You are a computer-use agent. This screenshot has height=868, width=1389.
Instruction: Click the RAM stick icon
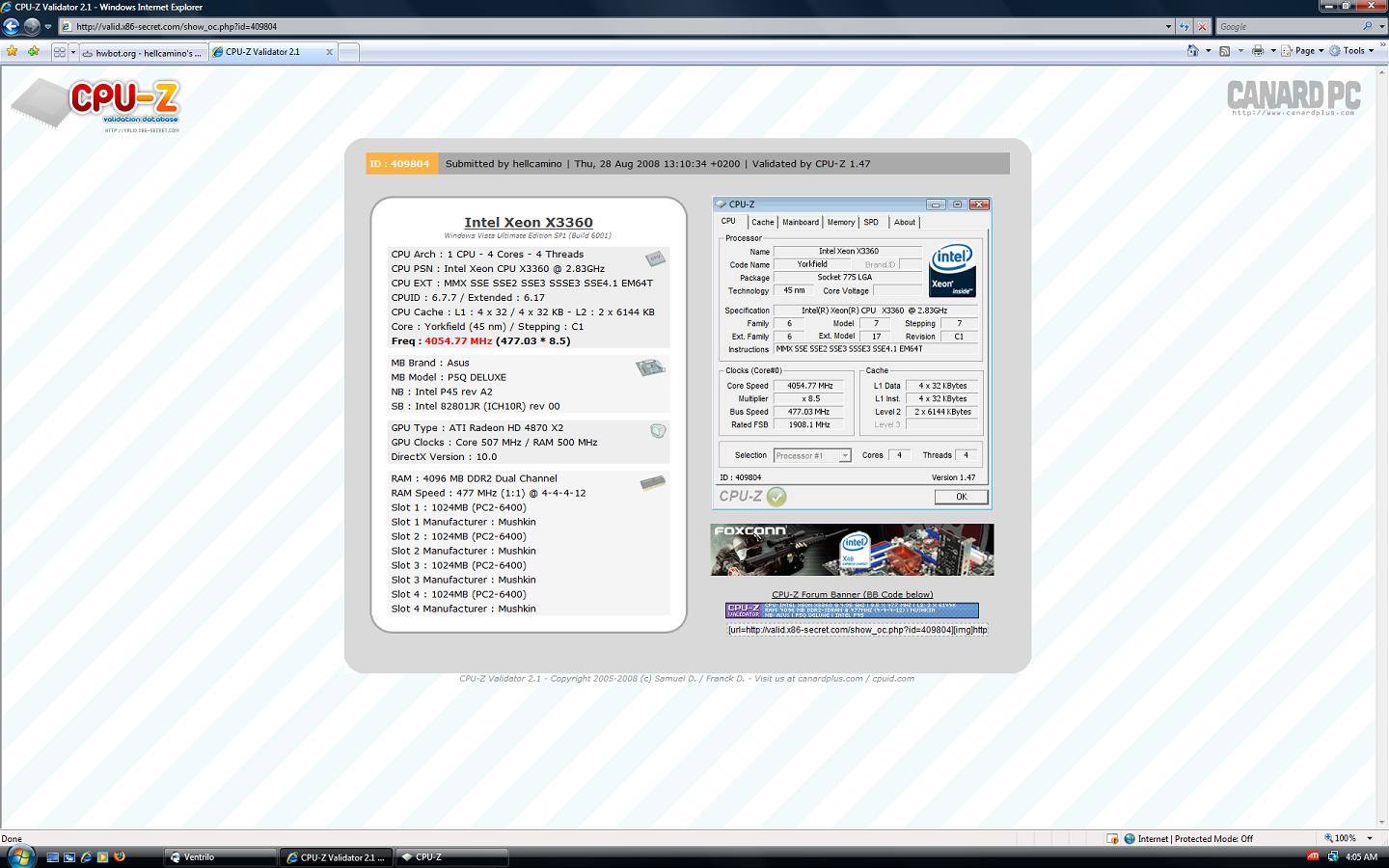coord(653,482)
